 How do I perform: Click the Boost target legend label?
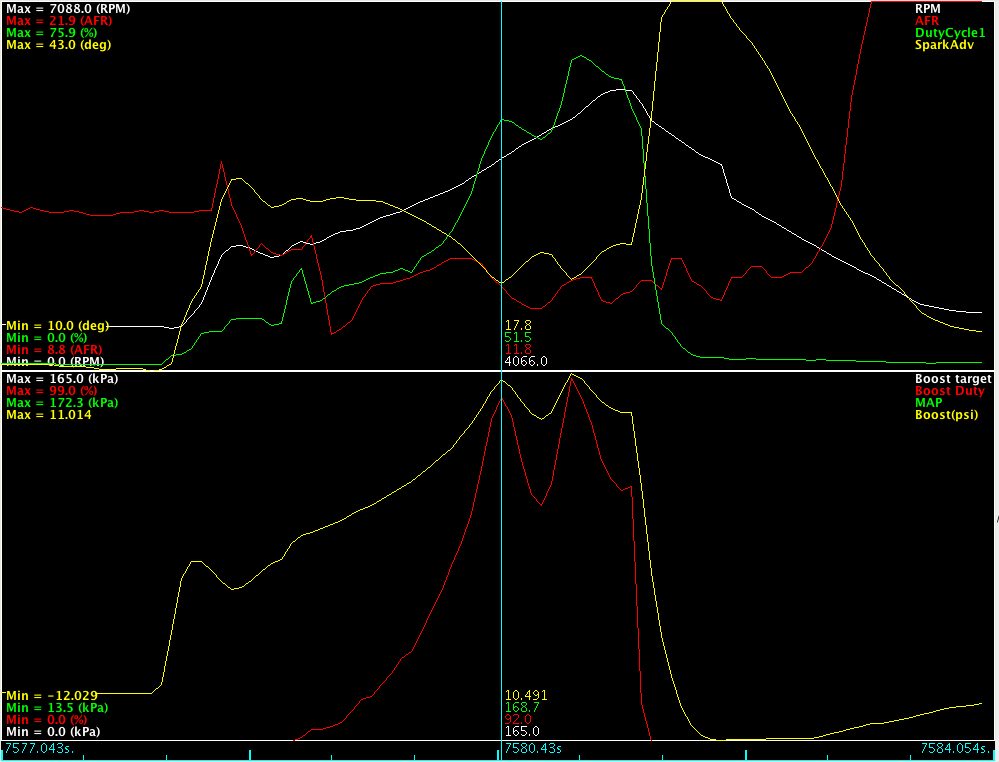[953, 379]
